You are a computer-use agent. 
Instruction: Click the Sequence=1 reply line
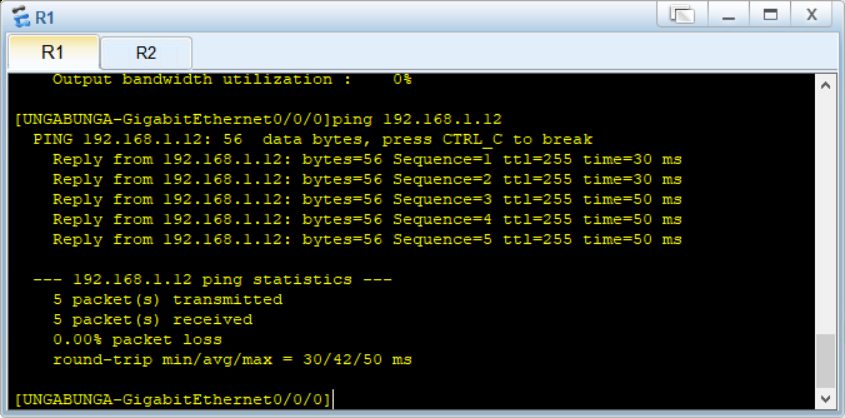(367, 160)
